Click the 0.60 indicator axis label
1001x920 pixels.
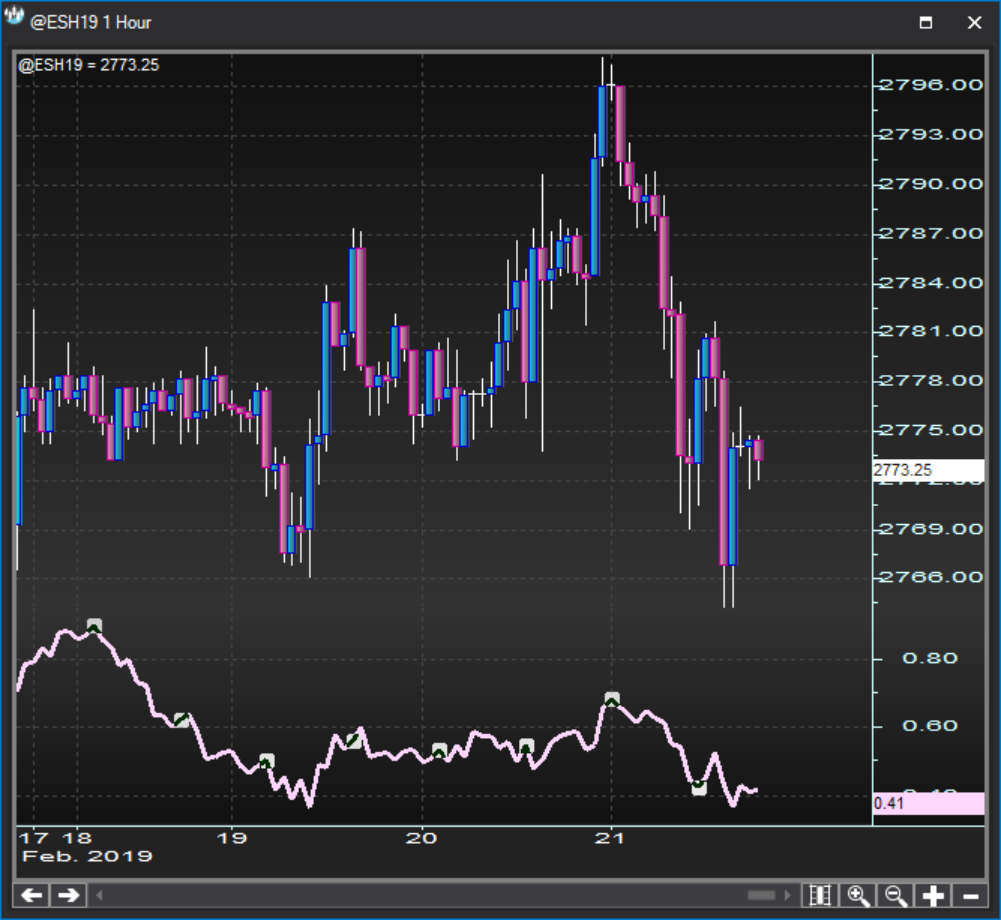pos(930,726)
